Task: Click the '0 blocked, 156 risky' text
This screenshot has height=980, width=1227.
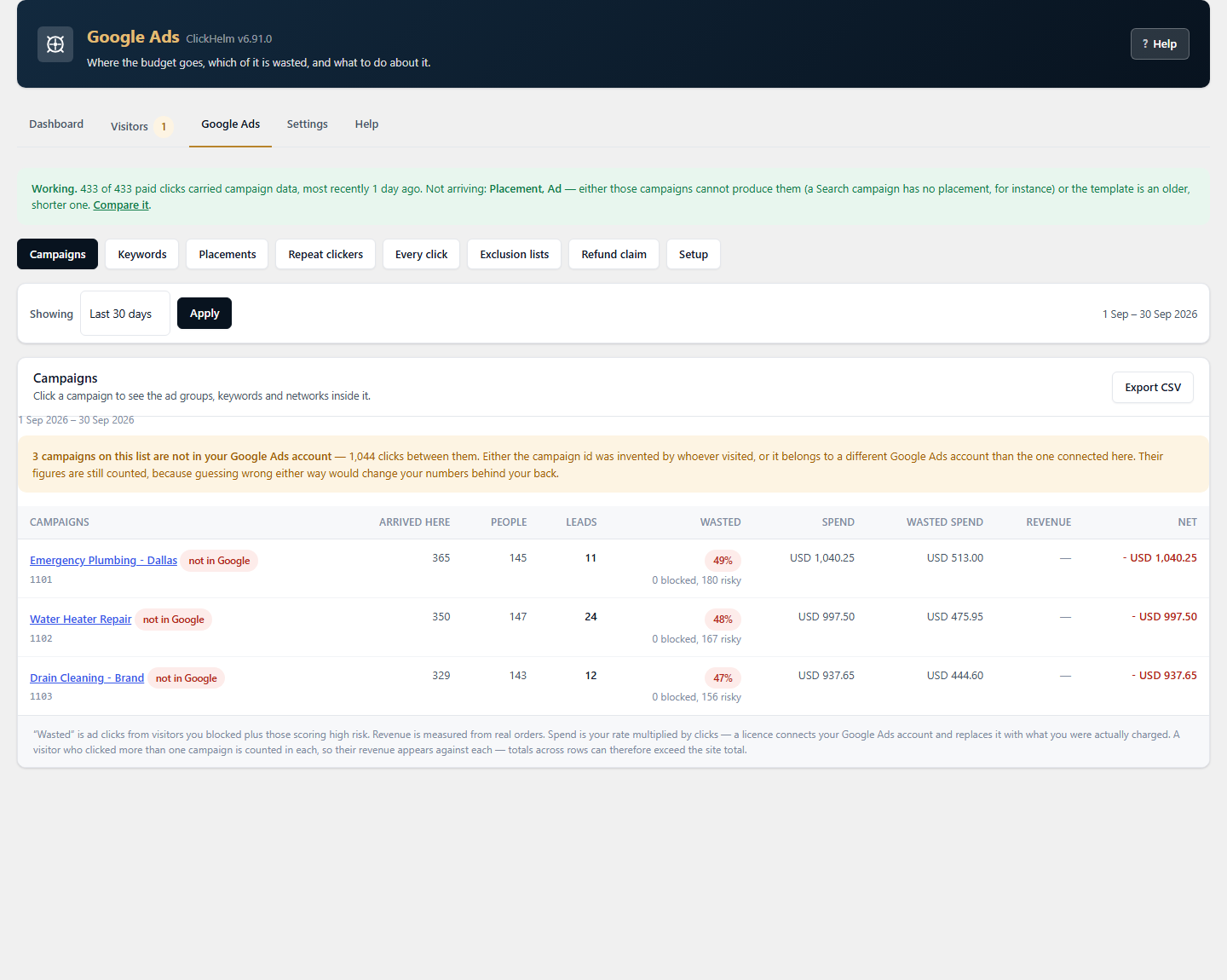Action: coord(696,697)
